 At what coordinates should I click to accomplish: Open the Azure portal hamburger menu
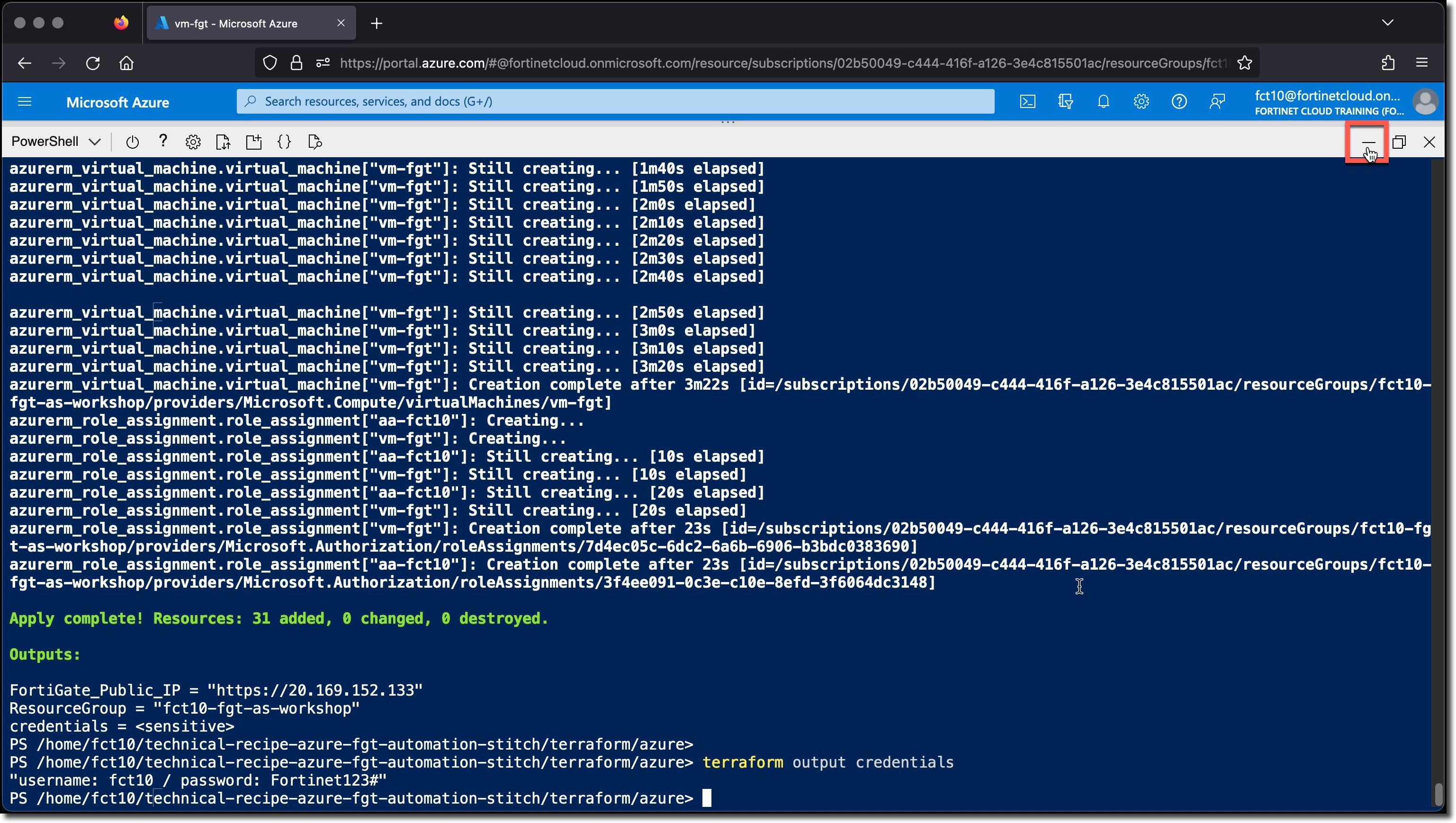pyautogui.click(x=24, y=102)
